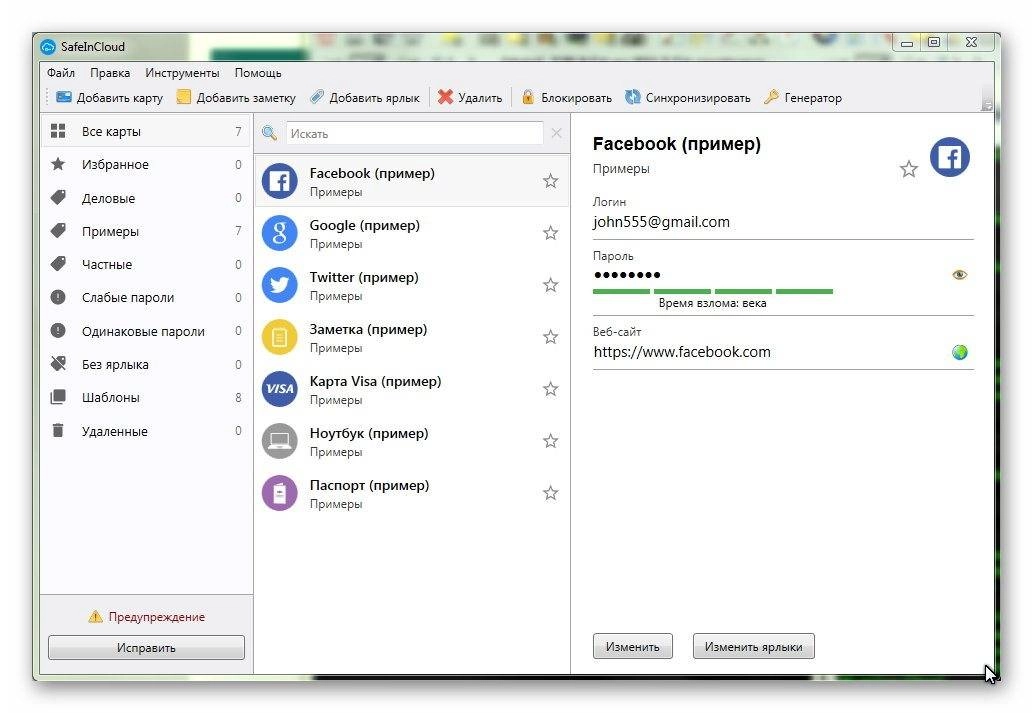Click the Время взлома: века text
The image size is (1033, 713).
712,303
